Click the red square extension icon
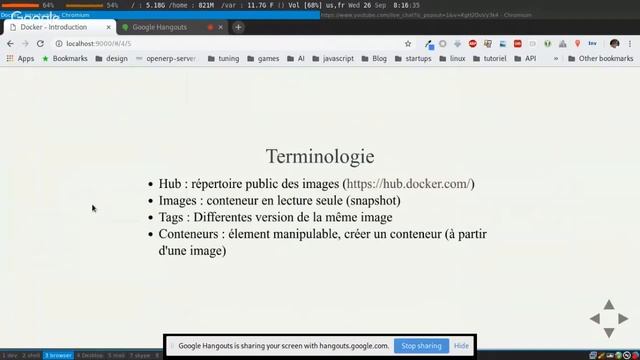Screen dimensions: 640x360 click(518, 44)
